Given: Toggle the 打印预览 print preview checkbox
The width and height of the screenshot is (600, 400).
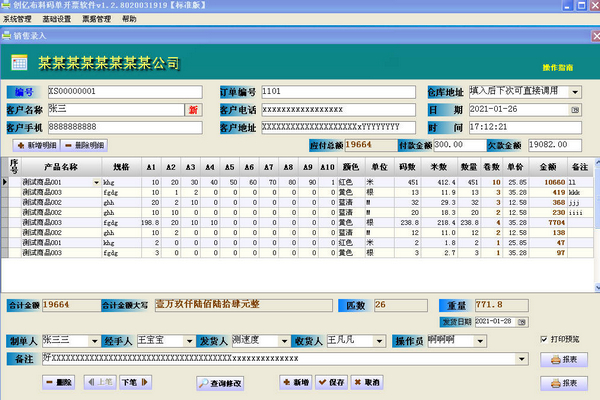Looking at the screenshot, I should [x=543, y=340].
